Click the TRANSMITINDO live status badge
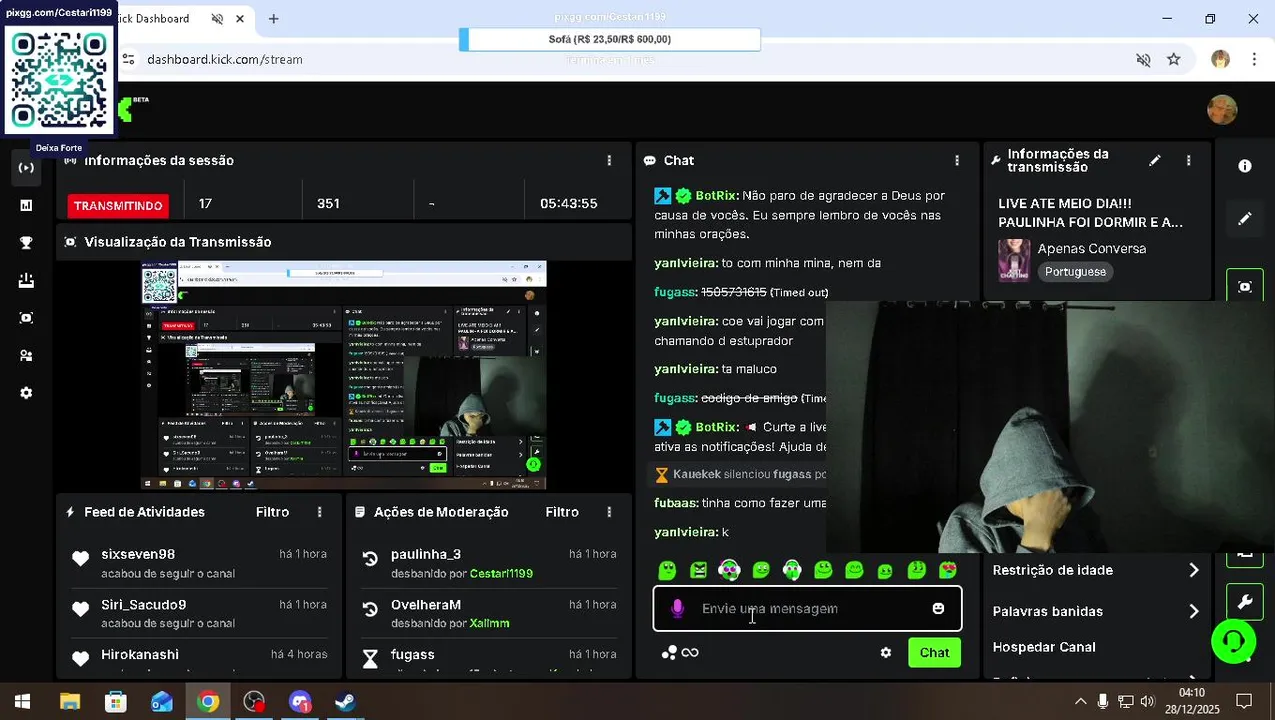The image size is (1275, 720). tap(118, 205)
